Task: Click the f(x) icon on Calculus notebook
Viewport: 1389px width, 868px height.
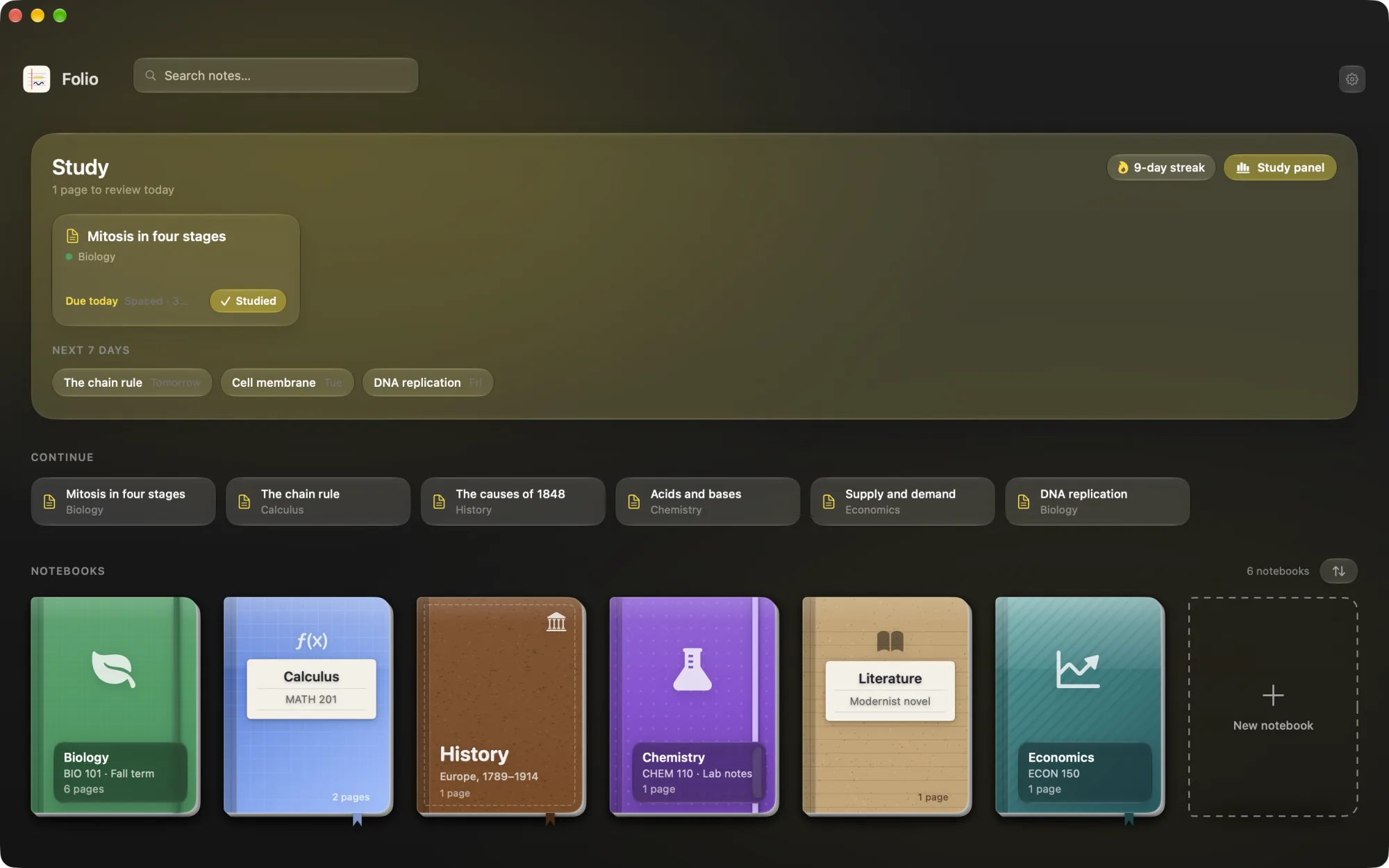Action: 311,640
